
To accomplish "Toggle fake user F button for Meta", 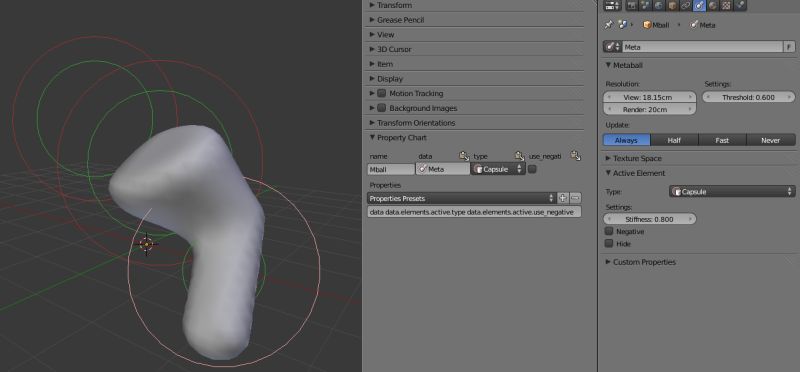I will pos(789,47).
